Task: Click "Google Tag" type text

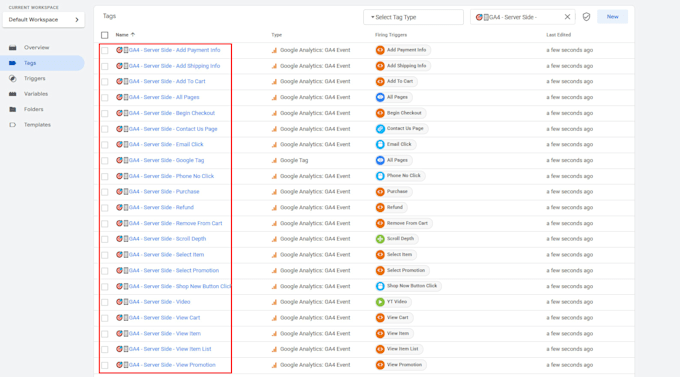Action: [x=294, y=161]
